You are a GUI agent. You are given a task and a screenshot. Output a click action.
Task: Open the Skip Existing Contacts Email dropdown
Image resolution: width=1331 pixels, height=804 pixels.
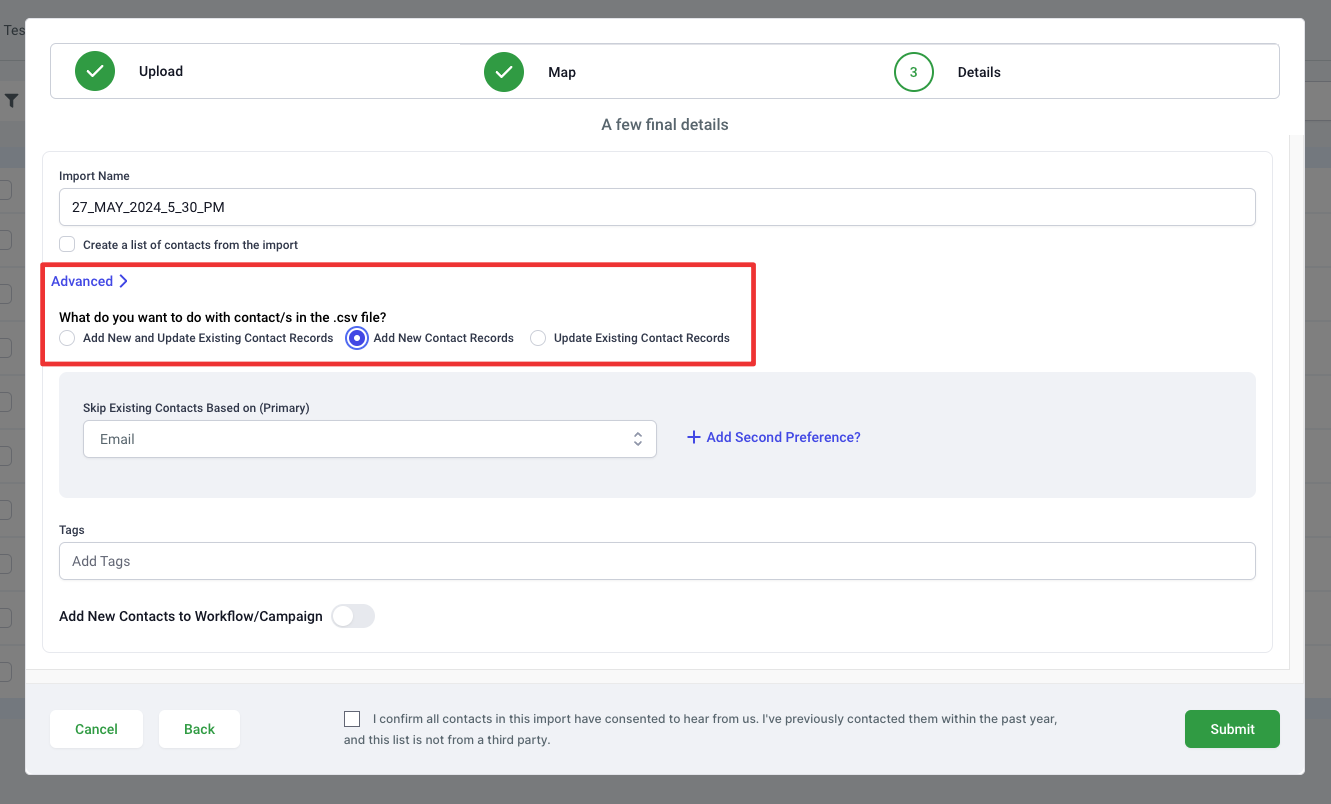point(369,439)
